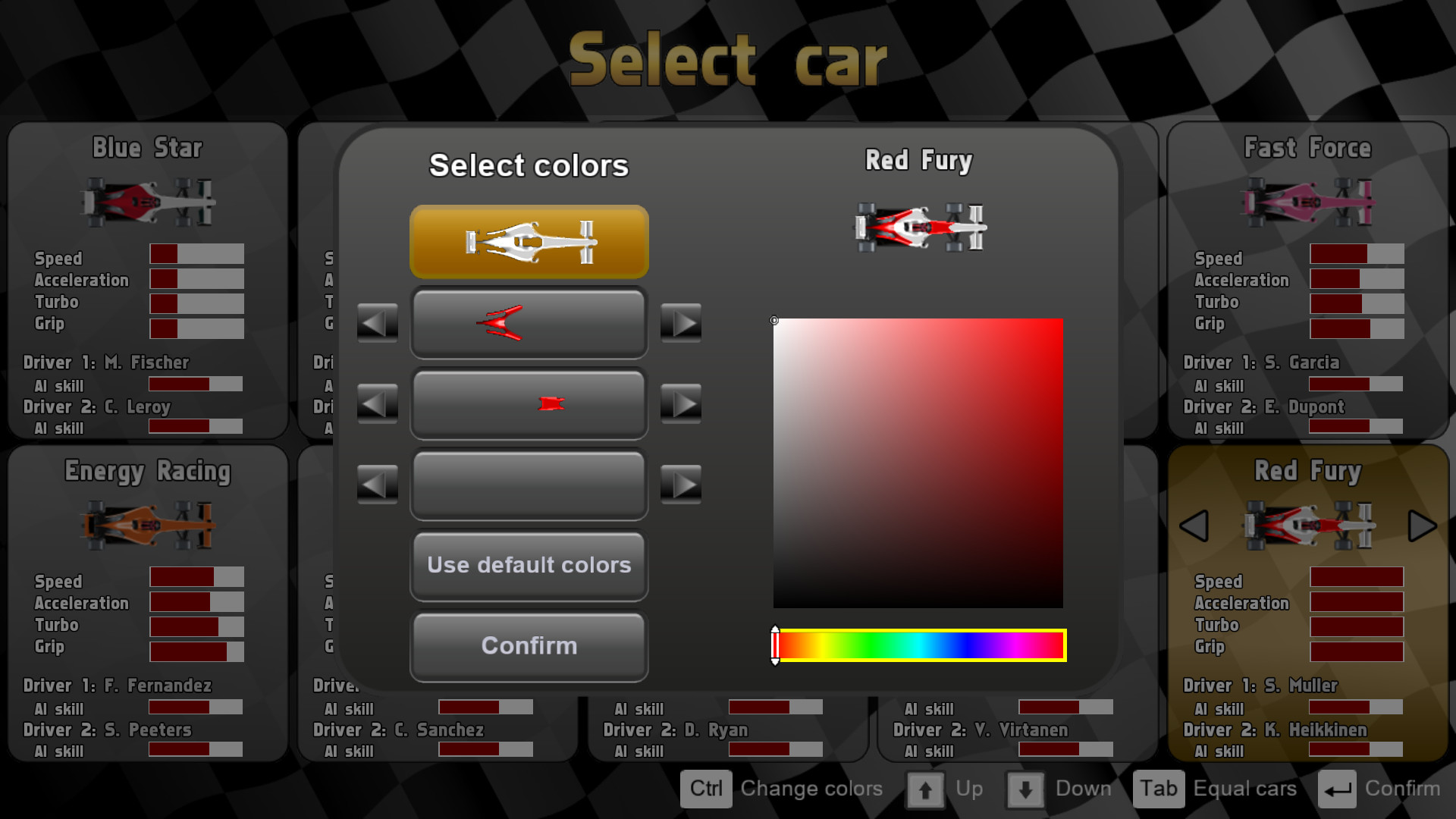Browse previous car in Red Fury panel

(1196, 525)
